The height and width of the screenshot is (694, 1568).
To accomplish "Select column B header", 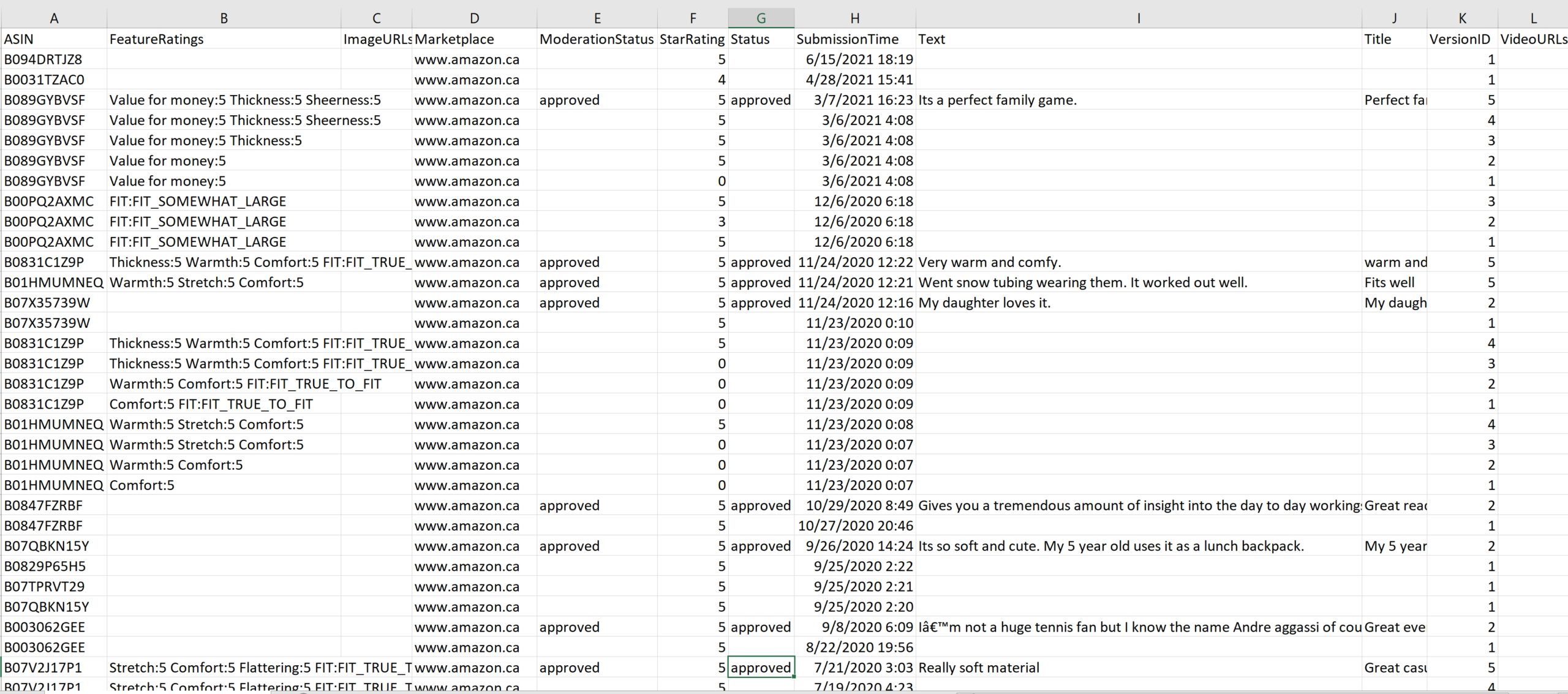I will tap(224, 18).
